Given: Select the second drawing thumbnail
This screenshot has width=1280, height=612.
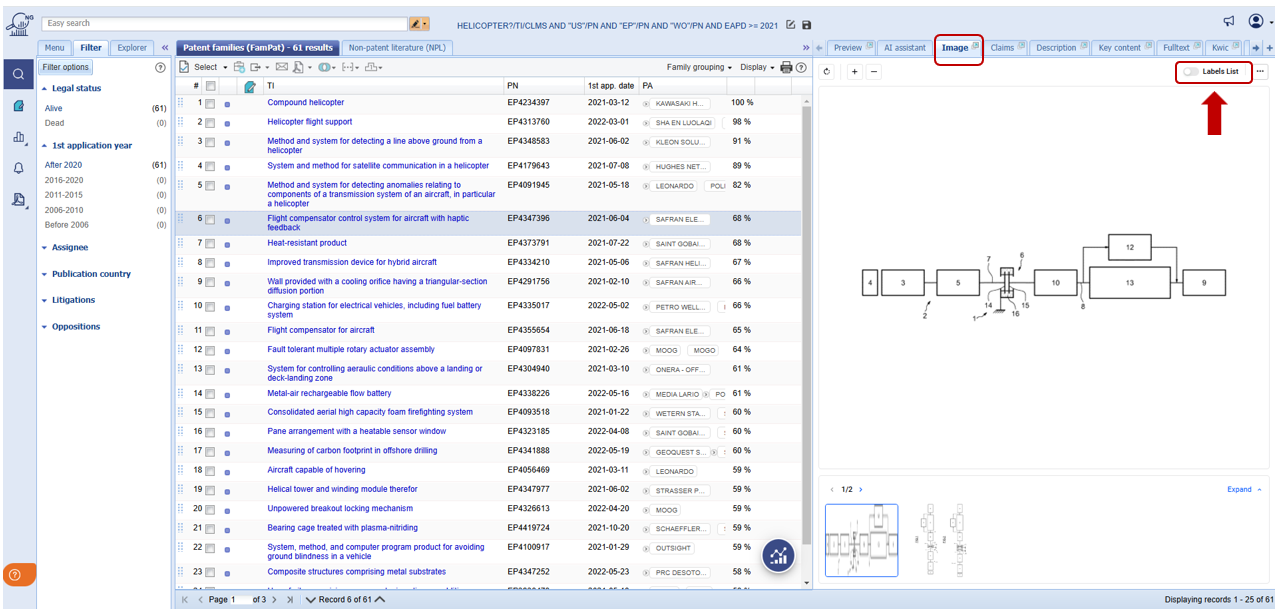Looking at the screenshot, I should pyautogui.click(x=942, y=540).
